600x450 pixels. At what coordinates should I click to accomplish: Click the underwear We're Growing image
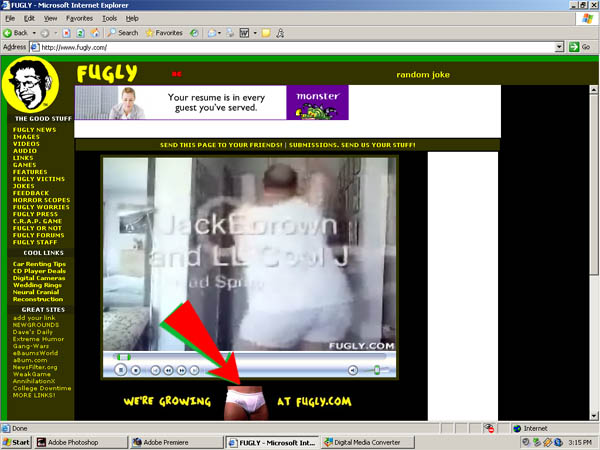pyautogui.click(x=246, y=402)
